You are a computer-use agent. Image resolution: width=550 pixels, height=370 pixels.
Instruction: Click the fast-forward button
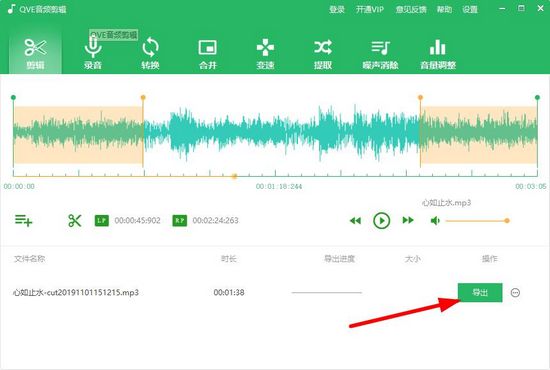click(x=408, y=220)
